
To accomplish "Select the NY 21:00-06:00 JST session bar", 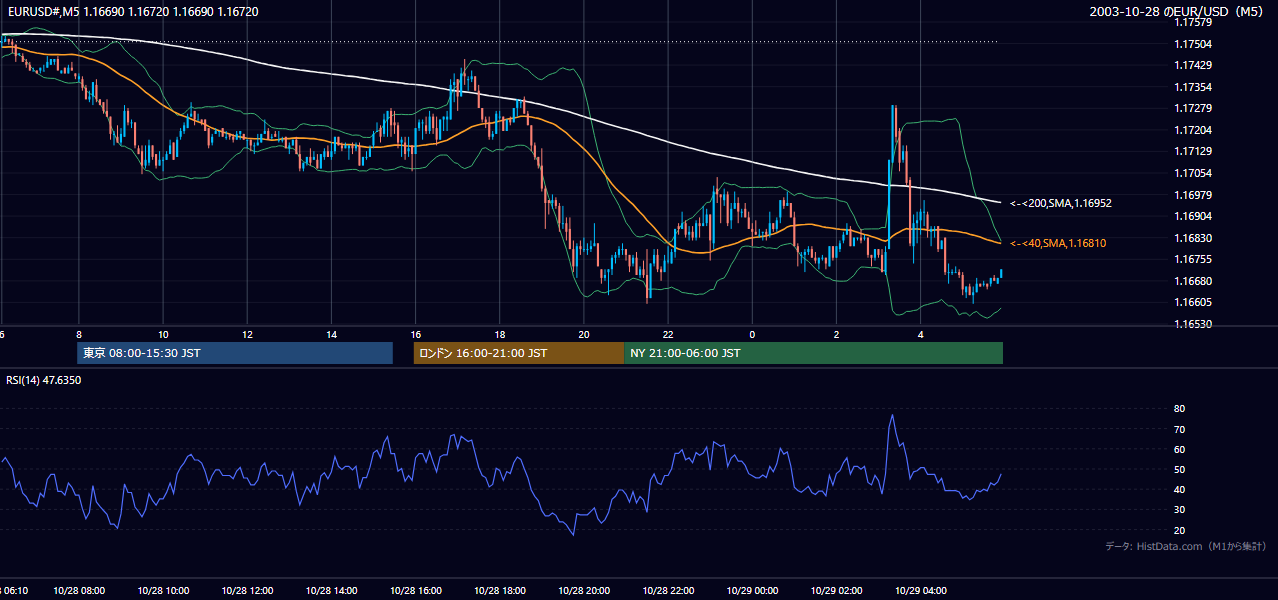I will coord(813,353).
